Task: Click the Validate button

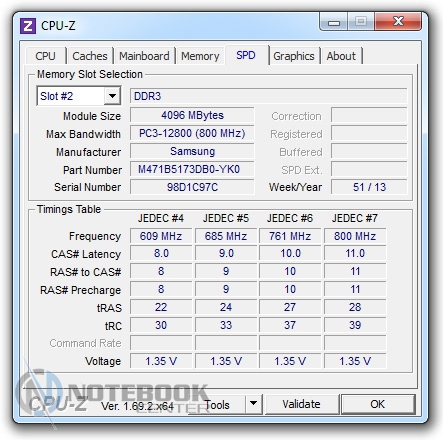Action: (301, 404)
